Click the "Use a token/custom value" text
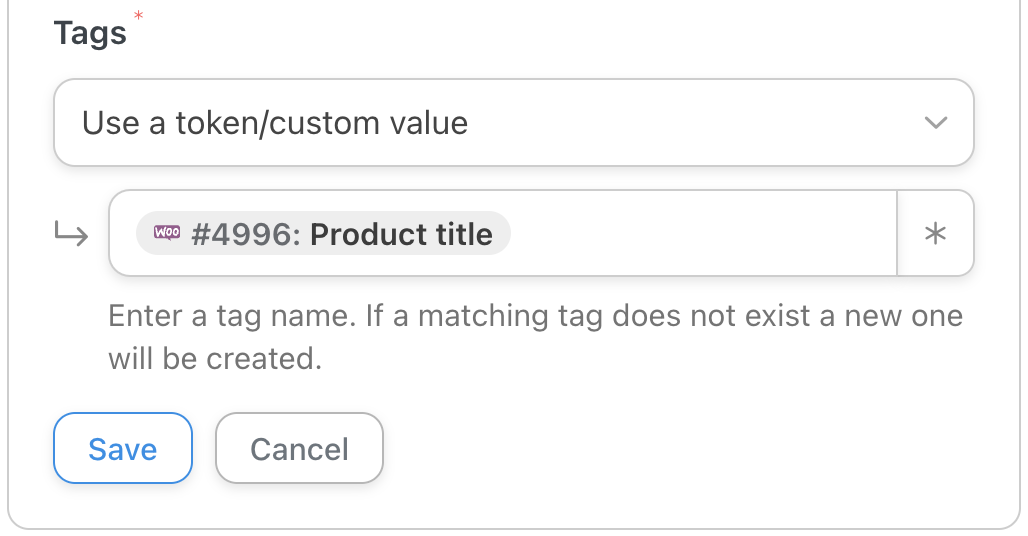The height and width of the screenshot is (536, 1028). pos(275,123)
